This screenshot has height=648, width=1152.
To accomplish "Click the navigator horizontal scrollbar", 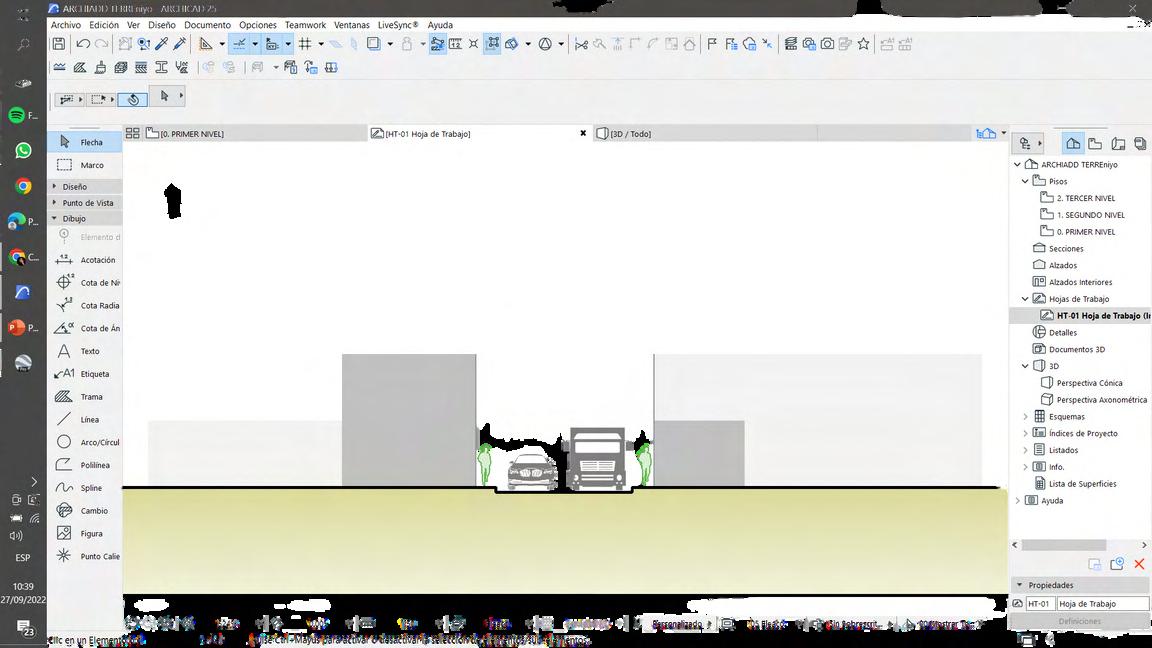I will point(1064,545).
